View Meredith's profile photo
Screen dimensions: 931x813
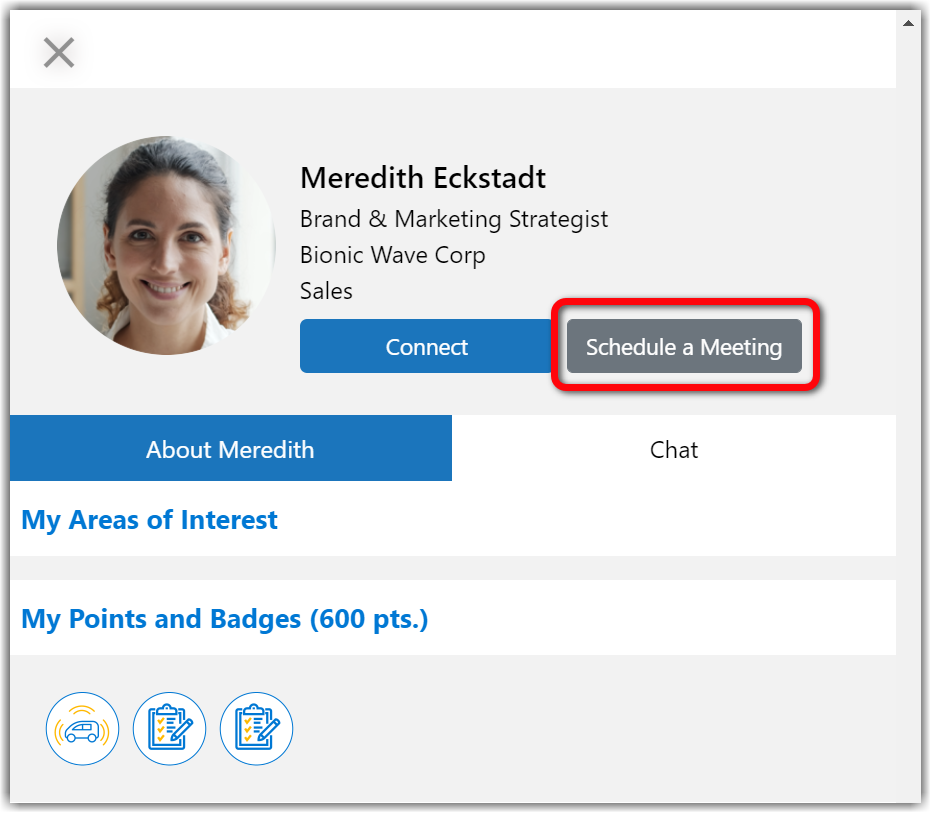click(x=166, y=245)
